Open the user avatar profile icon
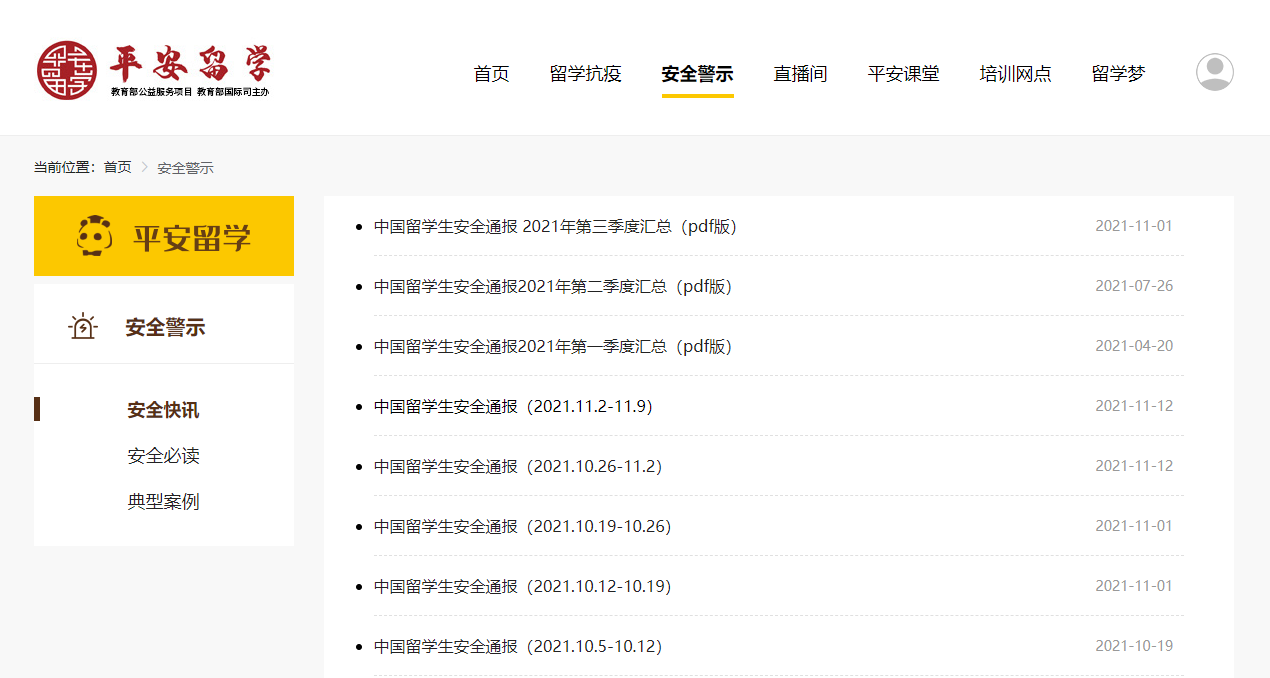The height and width of the screenshot is (678, 1270). [x=1214, y=72]
